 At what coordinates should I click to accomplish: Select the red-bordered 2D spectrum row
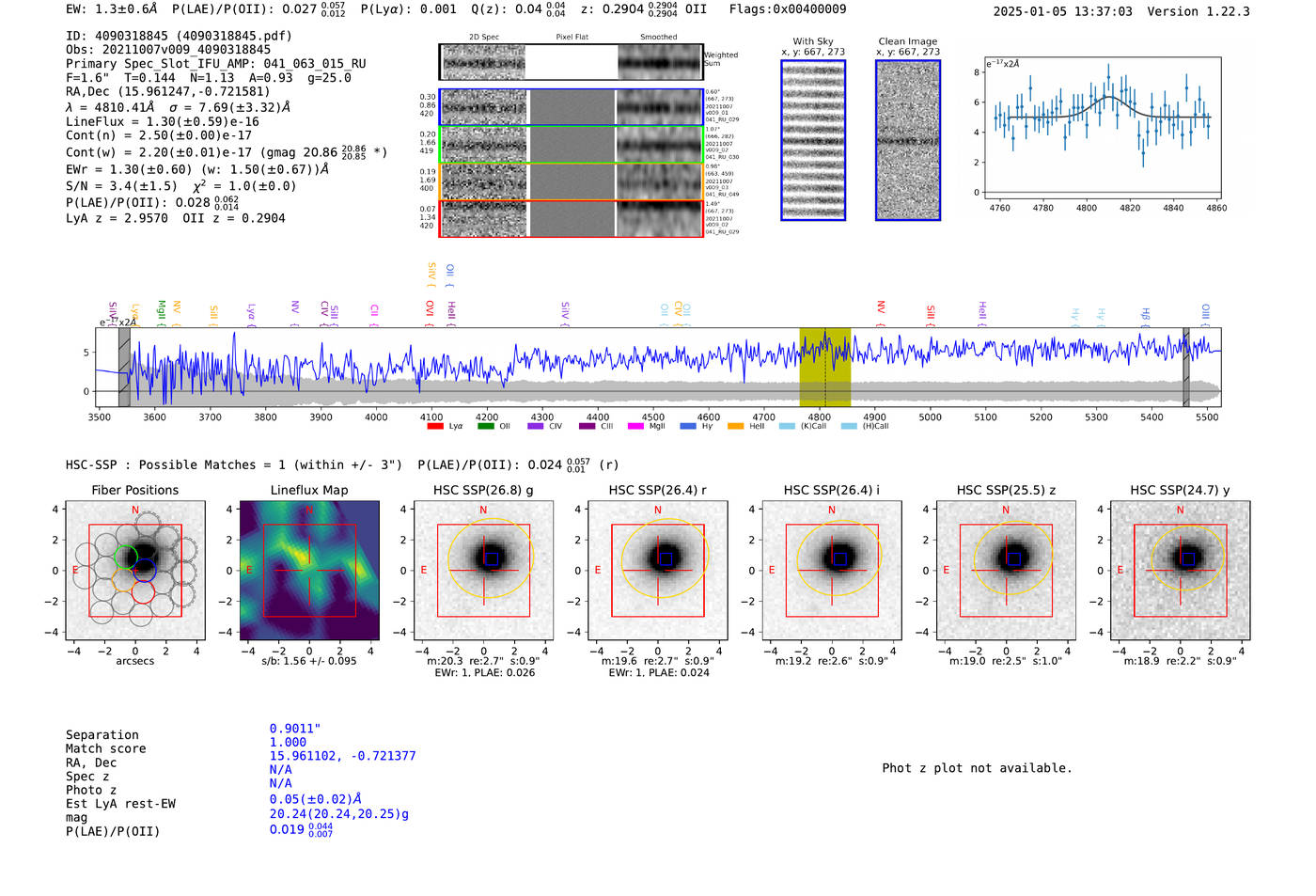[572, 218]
